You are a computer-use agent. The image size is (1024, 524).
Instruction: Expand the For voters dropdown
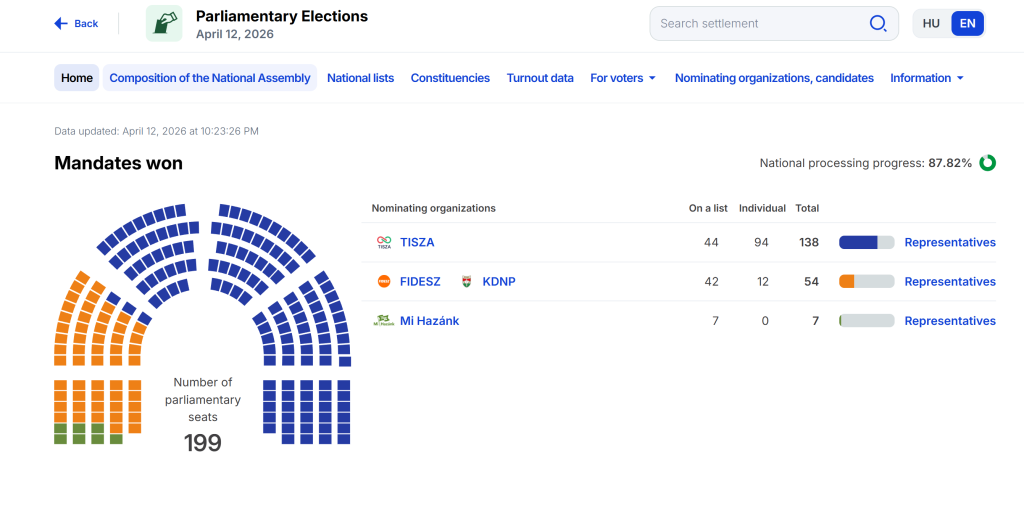pyautogui.click(x=623, y=78)
